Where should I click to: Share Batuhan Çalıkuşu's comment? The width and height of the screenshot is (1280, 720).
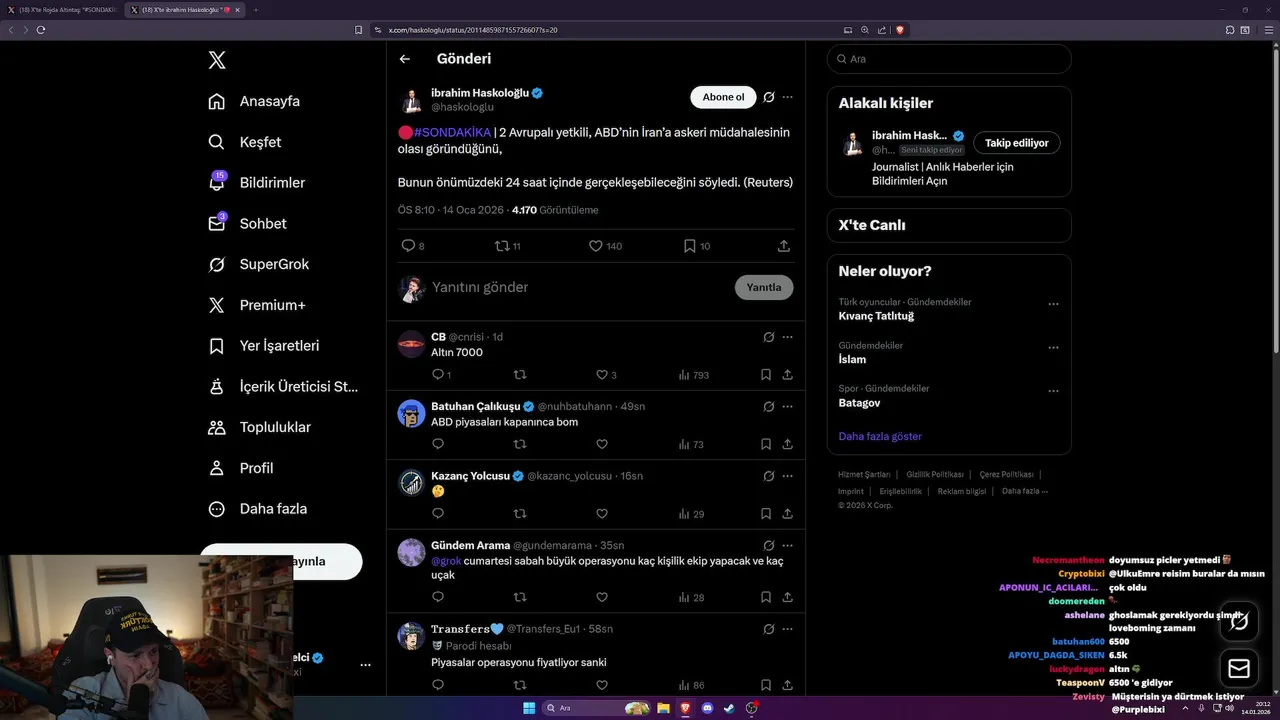click(788, 445)
